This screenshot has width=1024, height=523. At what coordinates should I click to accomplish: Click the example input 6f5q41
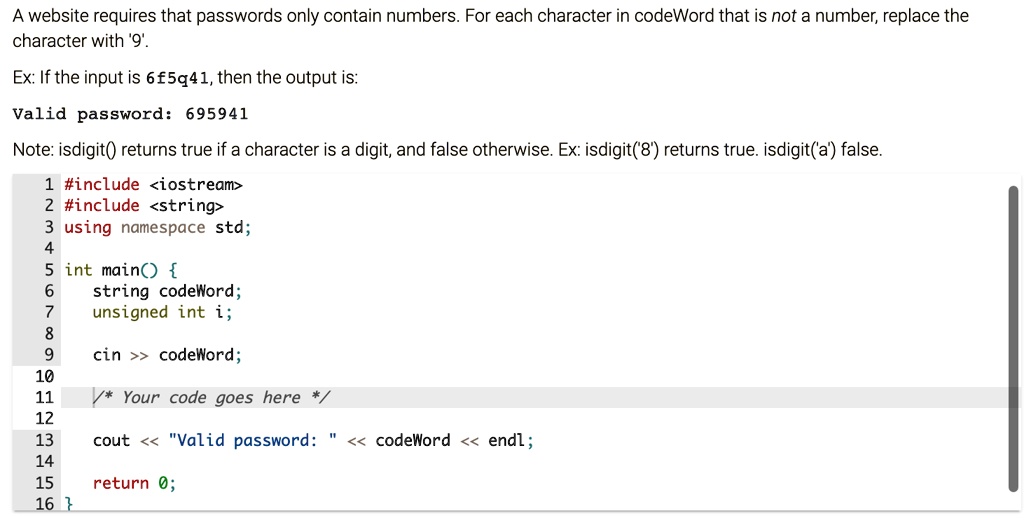[178, 78]
